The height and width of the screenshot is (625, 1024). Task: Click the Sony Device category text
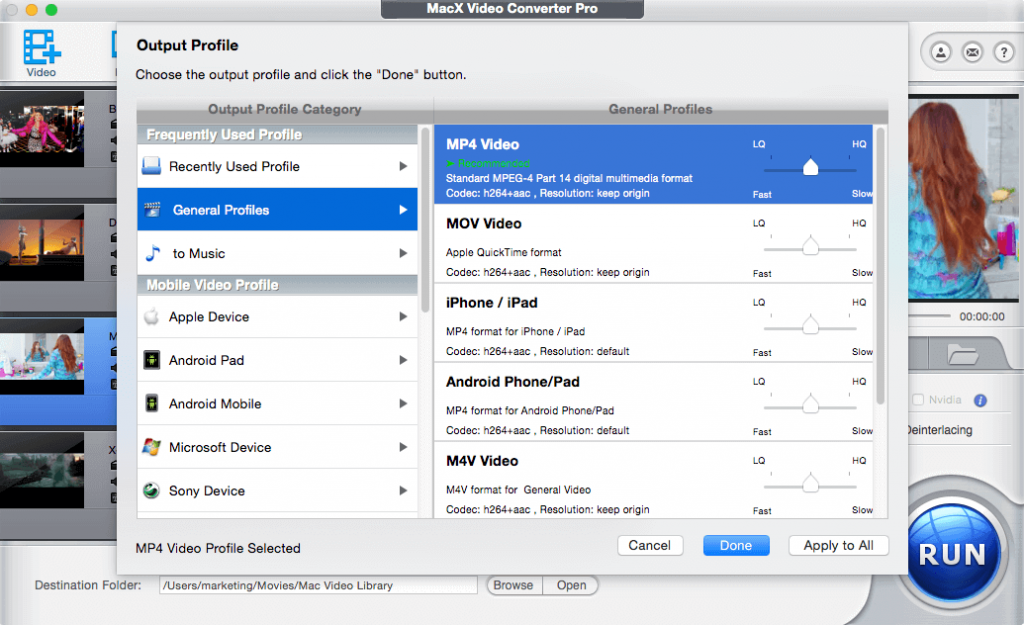(x=206, y=490)
